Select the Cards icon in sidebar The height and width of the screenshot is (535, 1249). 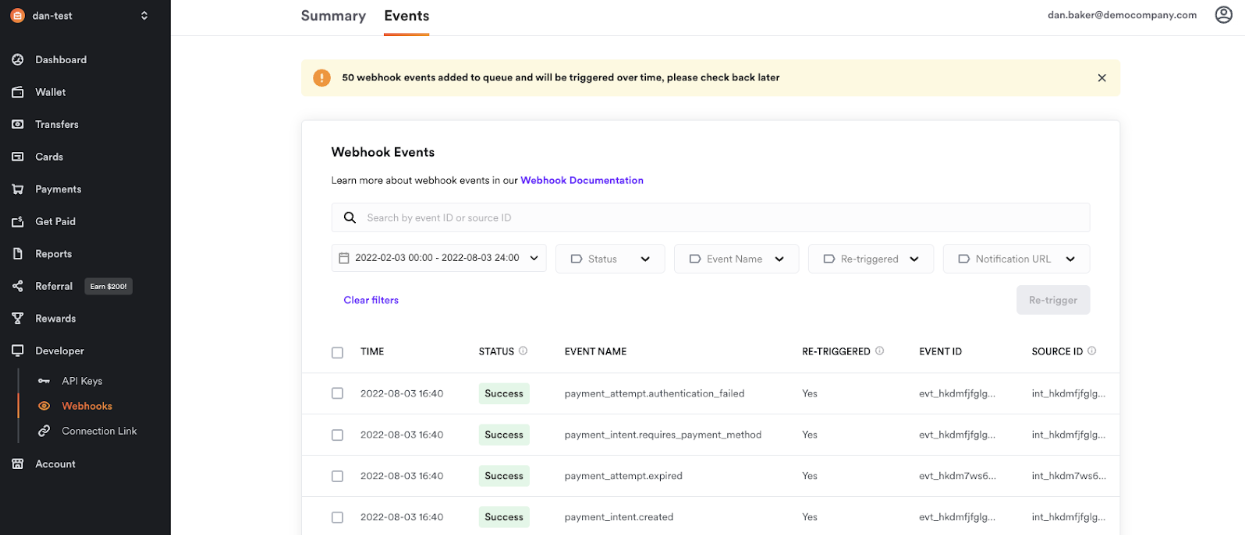pyautogui.click(x=17, y=157)
